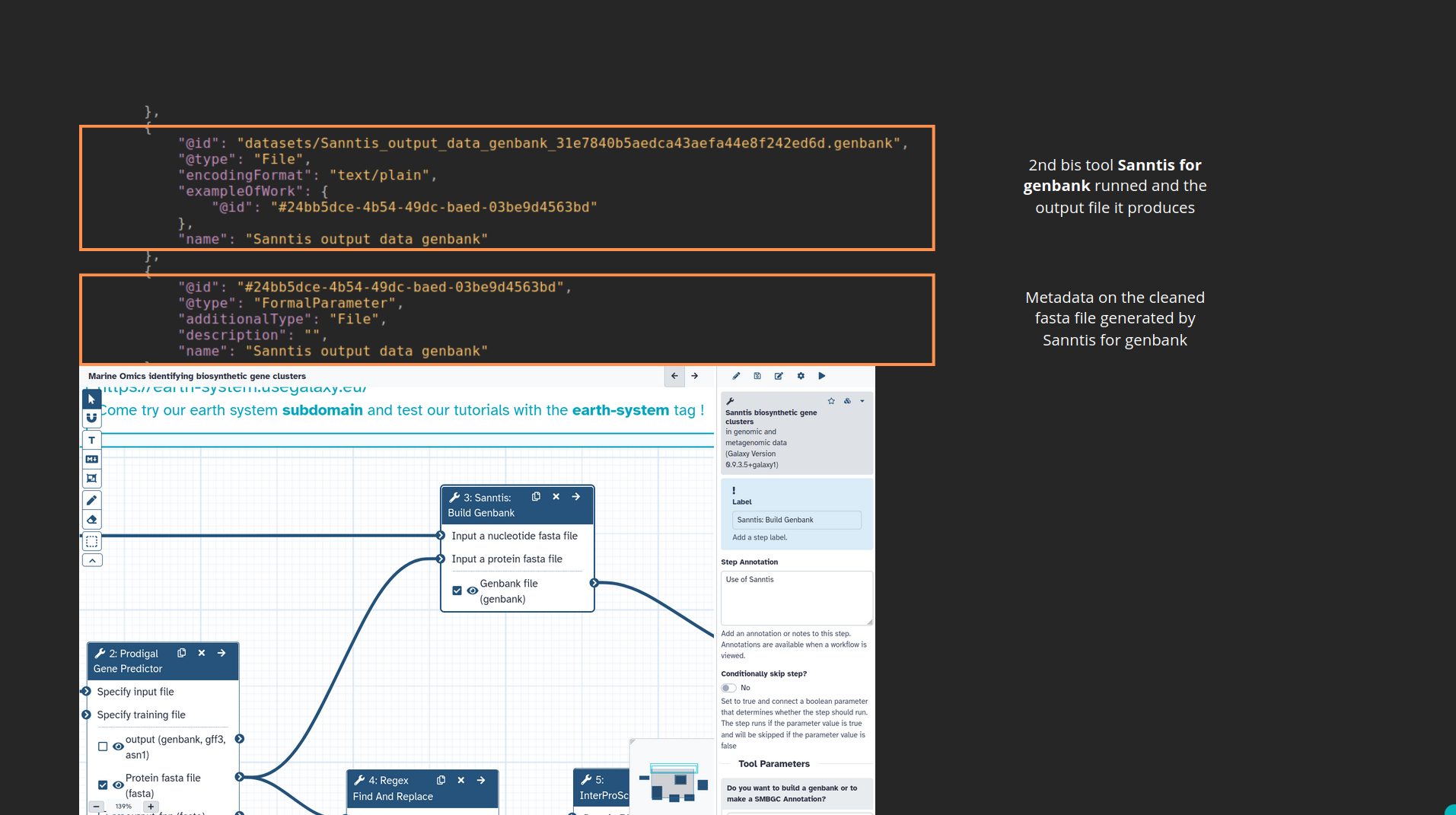Duplicate step 2 Prodigal node

pos(181,653)
